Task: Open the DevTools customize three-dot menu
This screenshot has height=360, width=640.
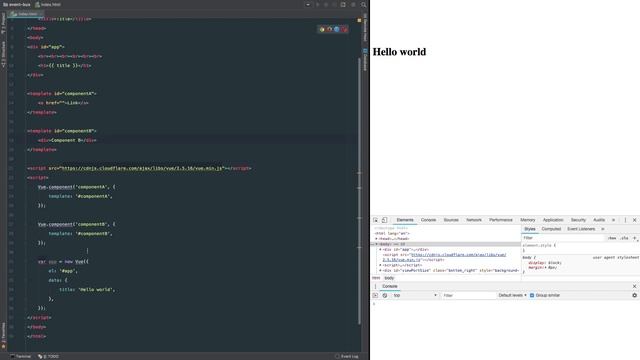Action: point(625,220)
